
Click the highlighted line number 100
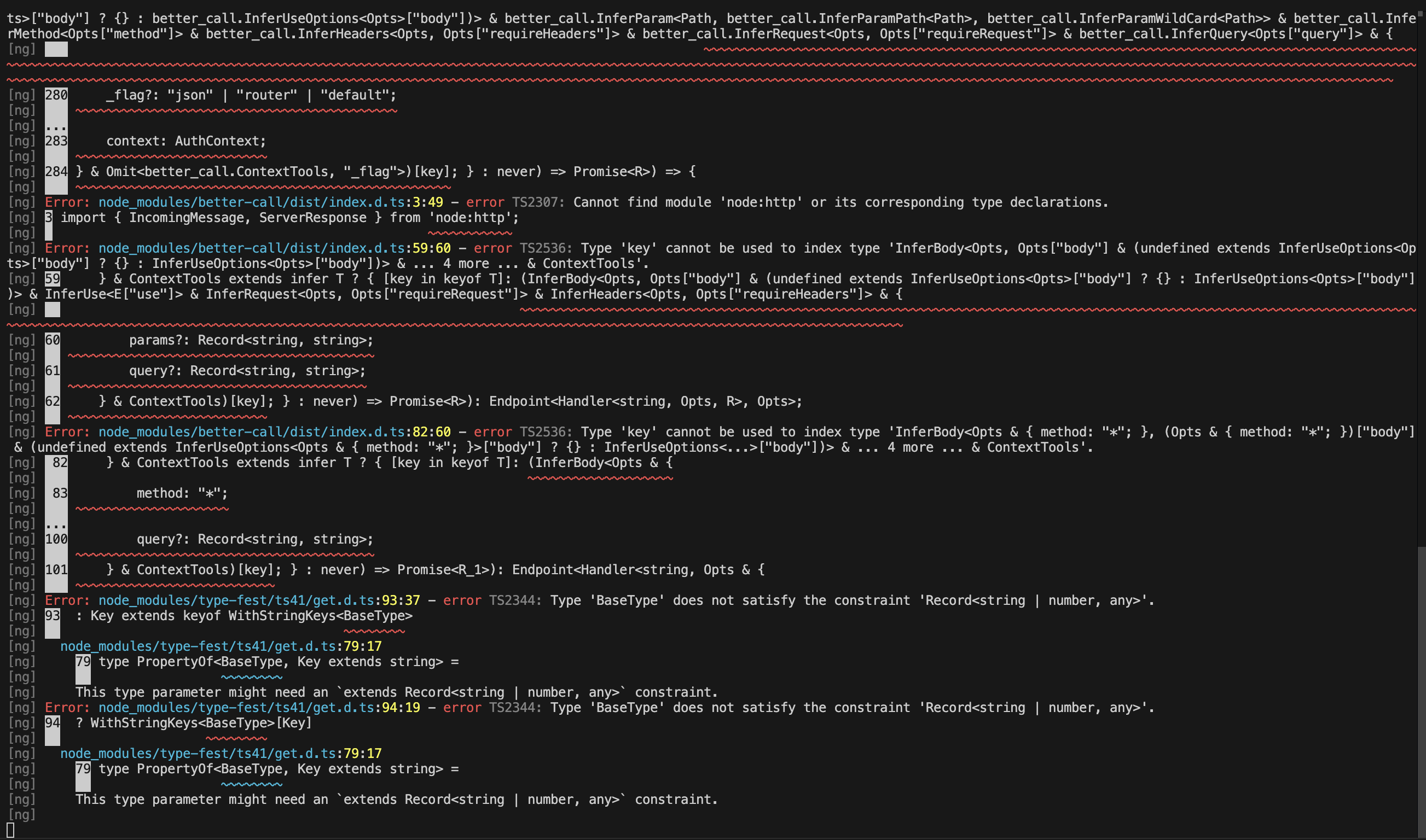point(56,539)
